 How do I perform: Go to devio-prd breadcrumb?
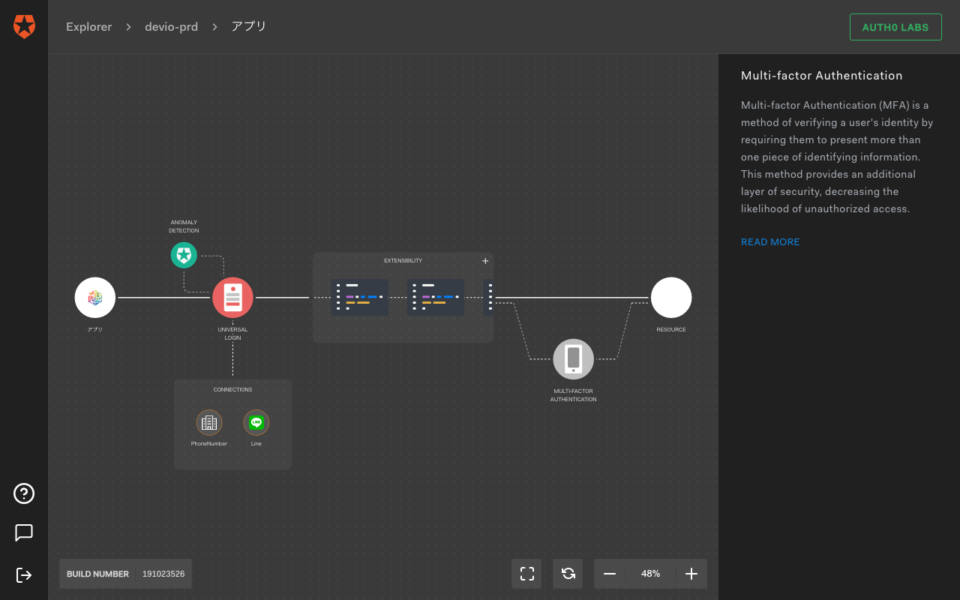(x=171, y=27)
